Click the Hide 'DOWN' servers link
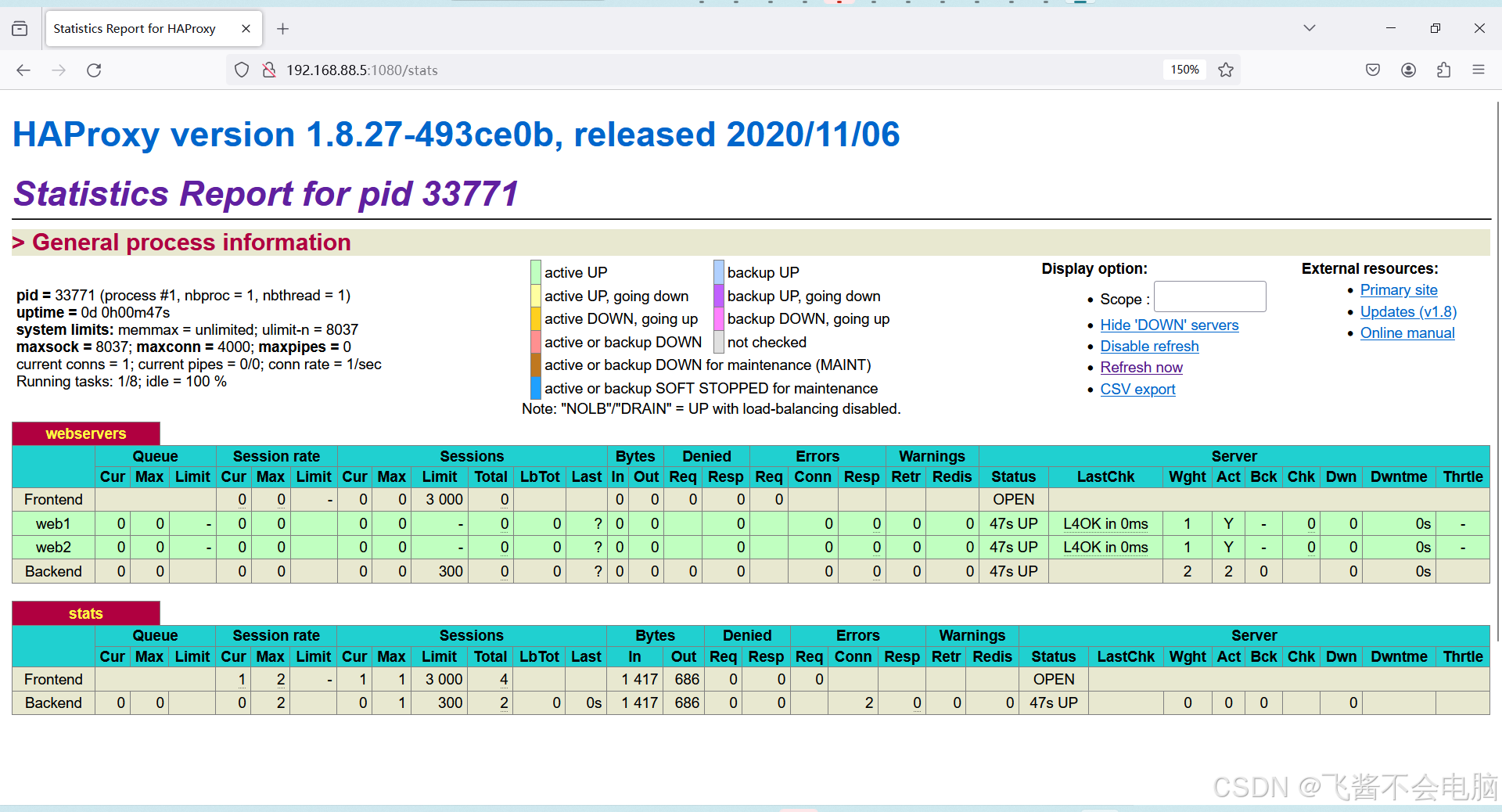Viewport: 1502px width, 812px height. tap(1169, 325)
